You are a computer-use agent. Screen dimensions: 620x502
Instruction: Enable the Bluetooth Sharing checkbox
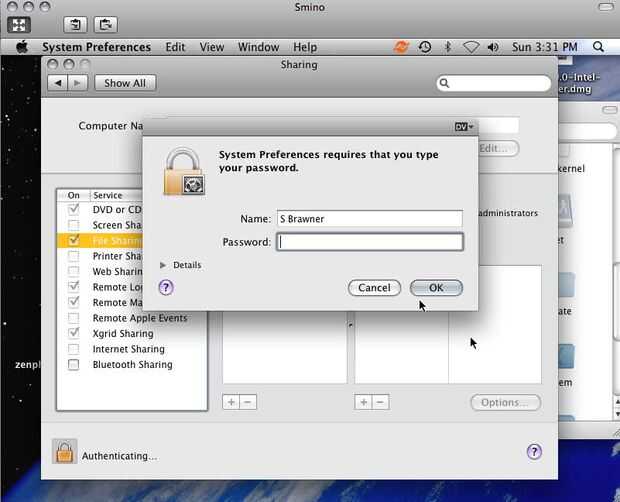[74, 364]
